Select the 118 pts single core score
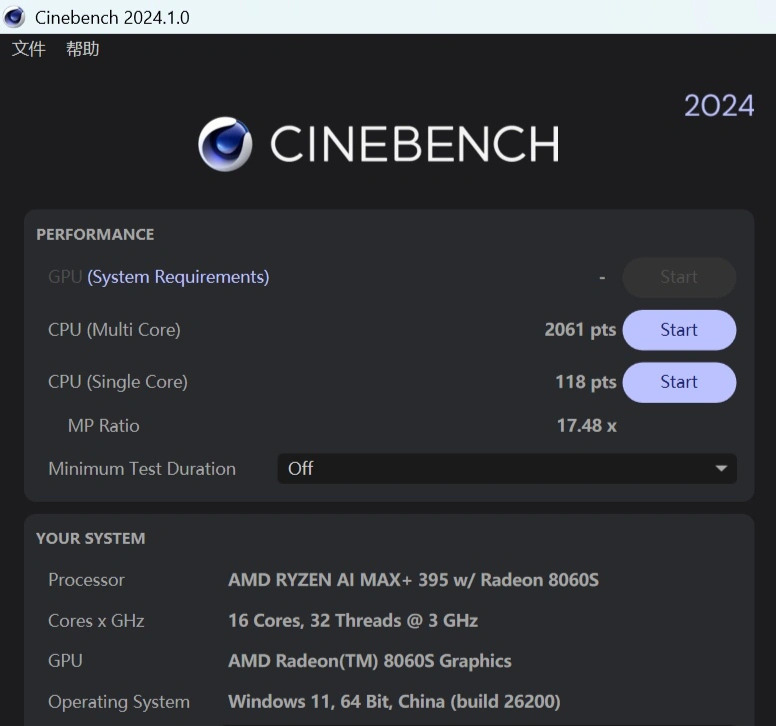Image resolution: width=776 pixels, height=726 pixels. click(x=586, y=382)
